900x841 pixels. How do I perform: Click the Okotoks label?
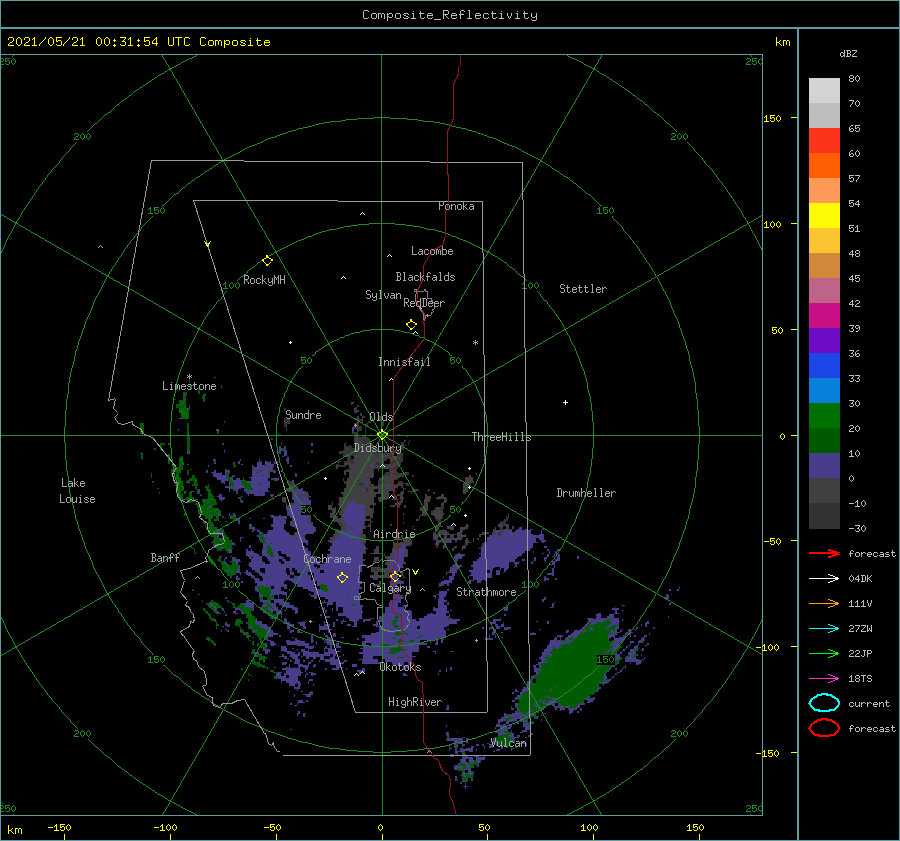[400, 667]
